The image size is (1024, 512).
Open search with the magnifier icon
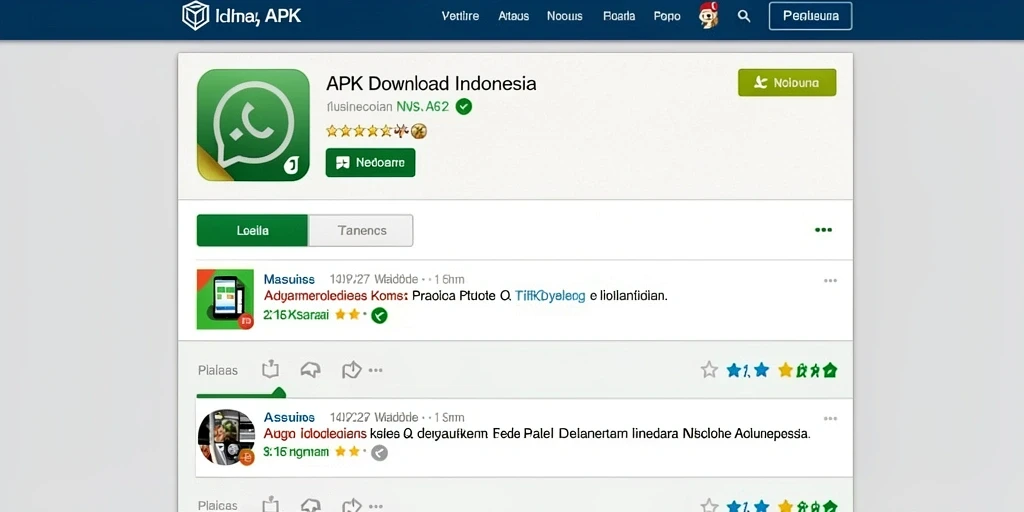coord(744,16)
